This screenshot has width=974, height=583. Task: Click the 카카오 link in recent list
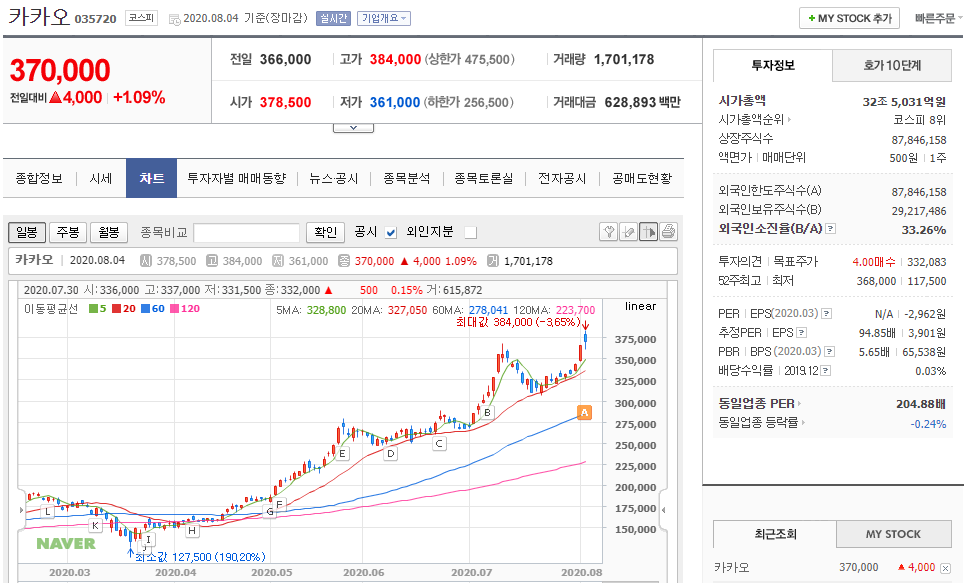tap(732, 567)
